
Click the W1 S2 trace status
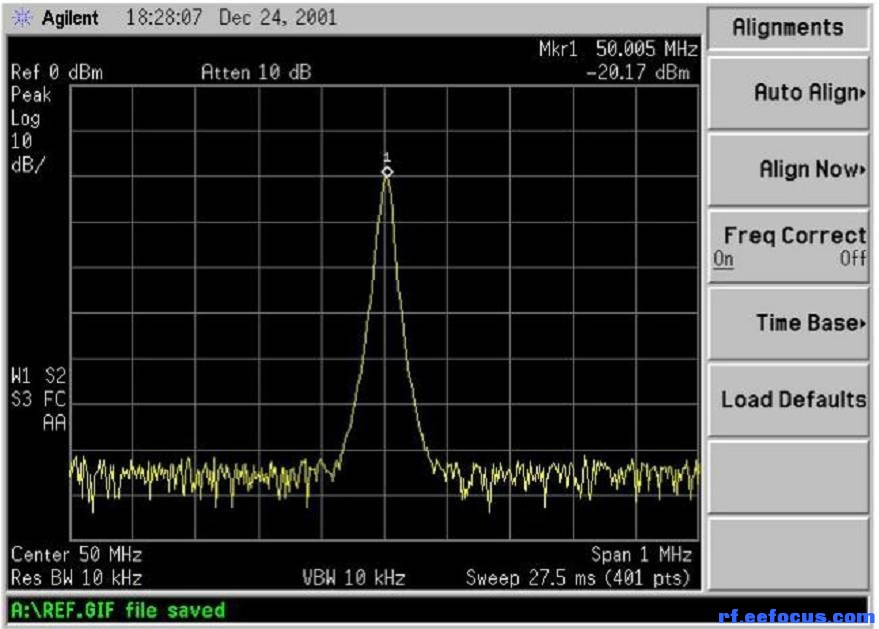tap(39, 376)
